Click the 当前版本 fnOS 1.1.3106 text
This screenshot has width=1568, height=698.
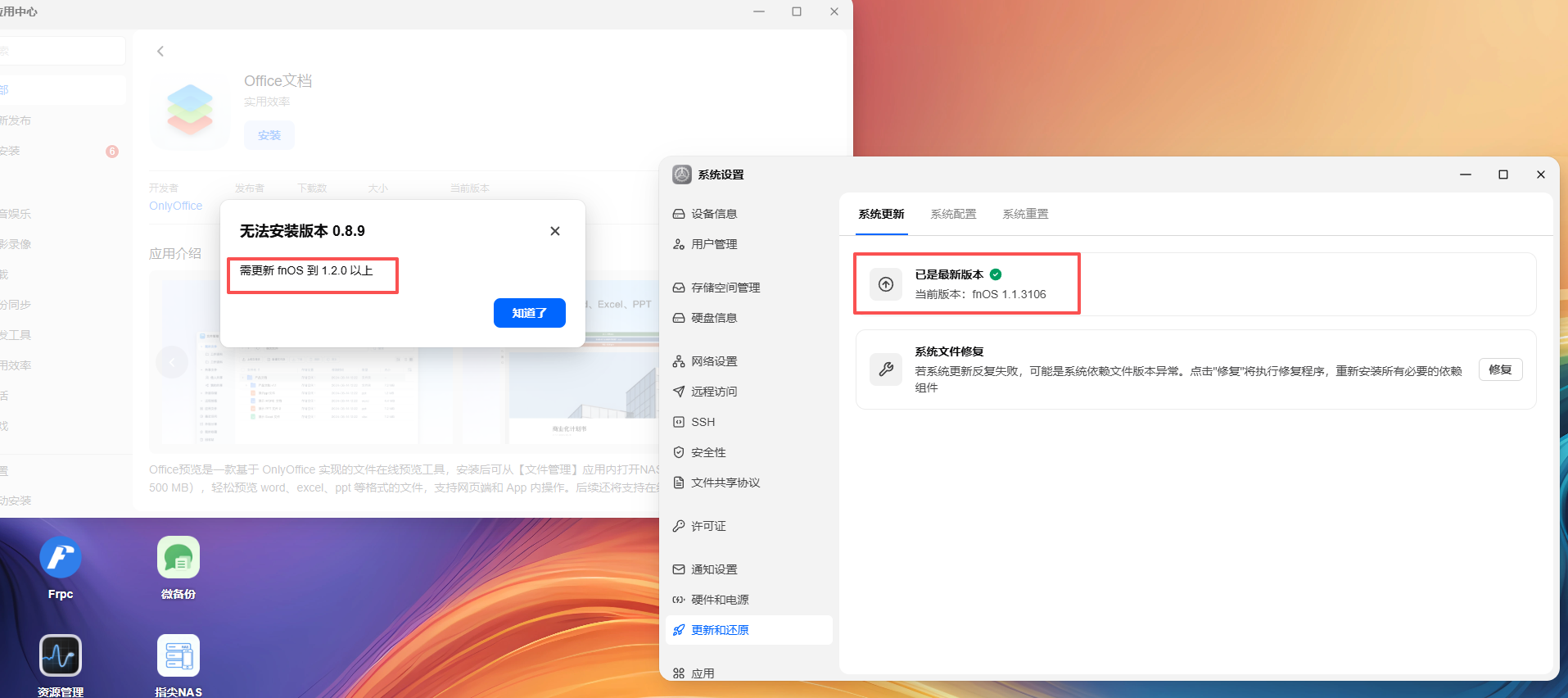pyautogui.click(x=981, y=294)
